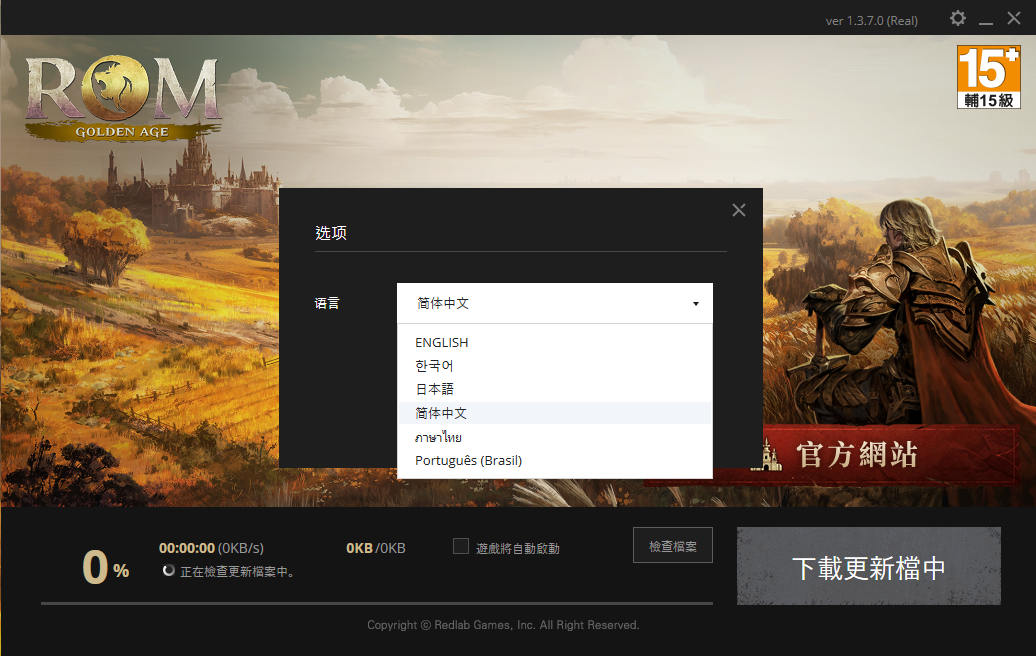Click the castle icon on website banner
Screen dimensions: 1036x656
click(770, 455)
